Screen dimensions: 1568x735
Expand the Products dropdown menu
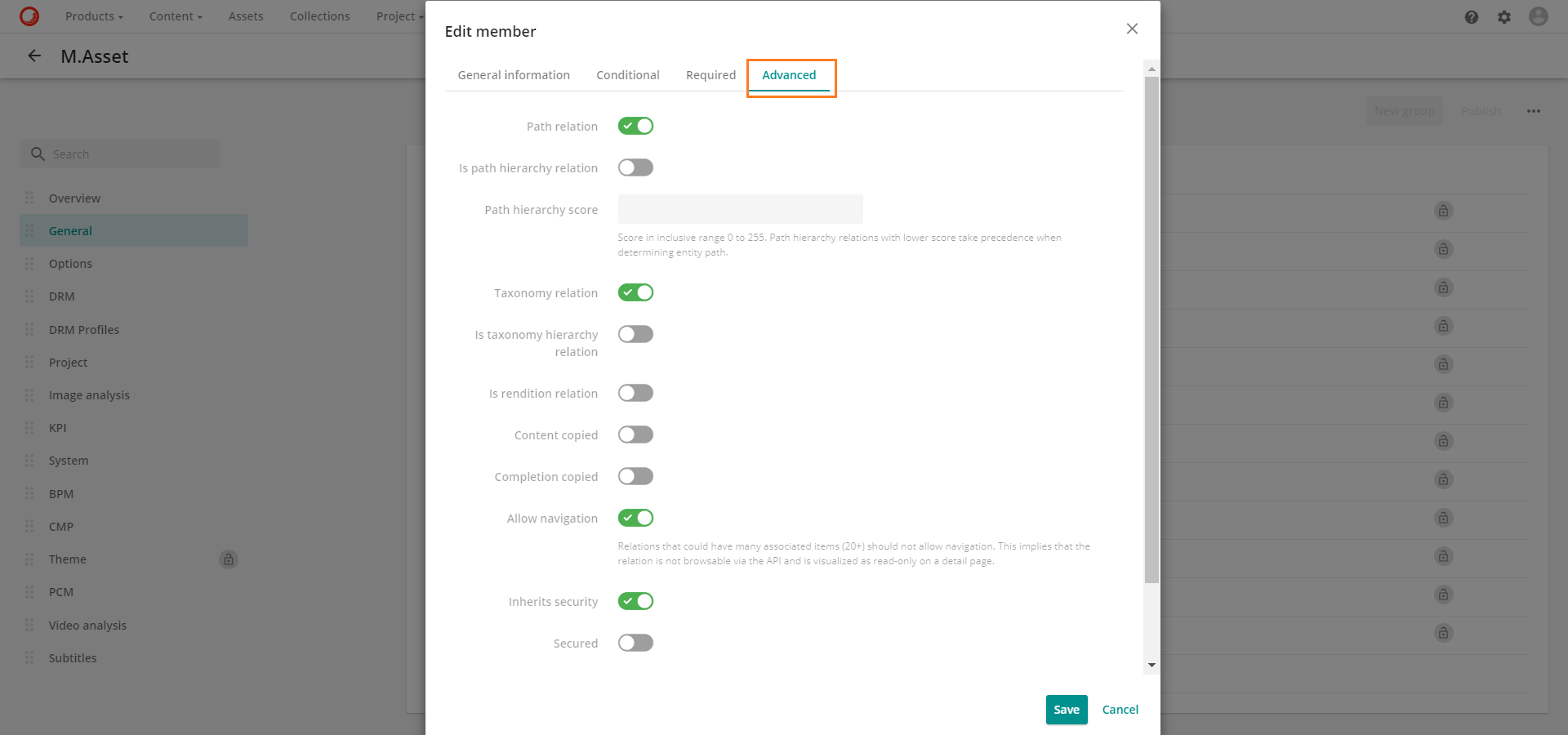[94, 16]
